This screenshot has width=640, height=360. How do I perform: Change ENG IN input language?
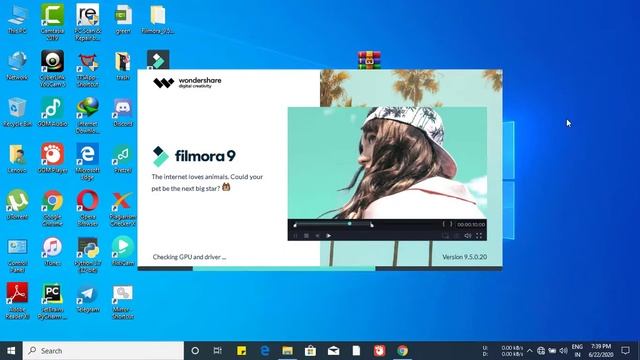577,351
